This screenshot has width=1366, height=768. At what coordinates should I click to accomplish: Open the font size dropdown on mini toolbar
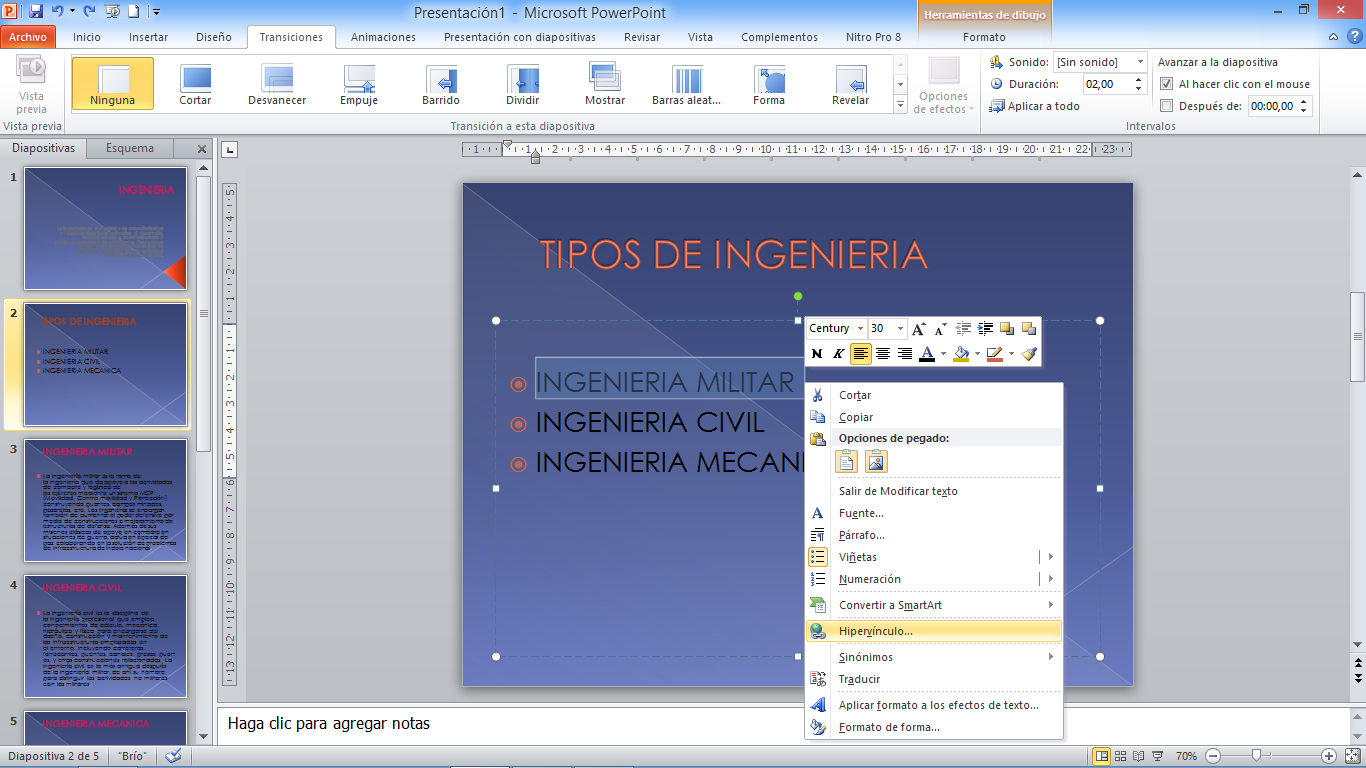click(x=898, y=328)
